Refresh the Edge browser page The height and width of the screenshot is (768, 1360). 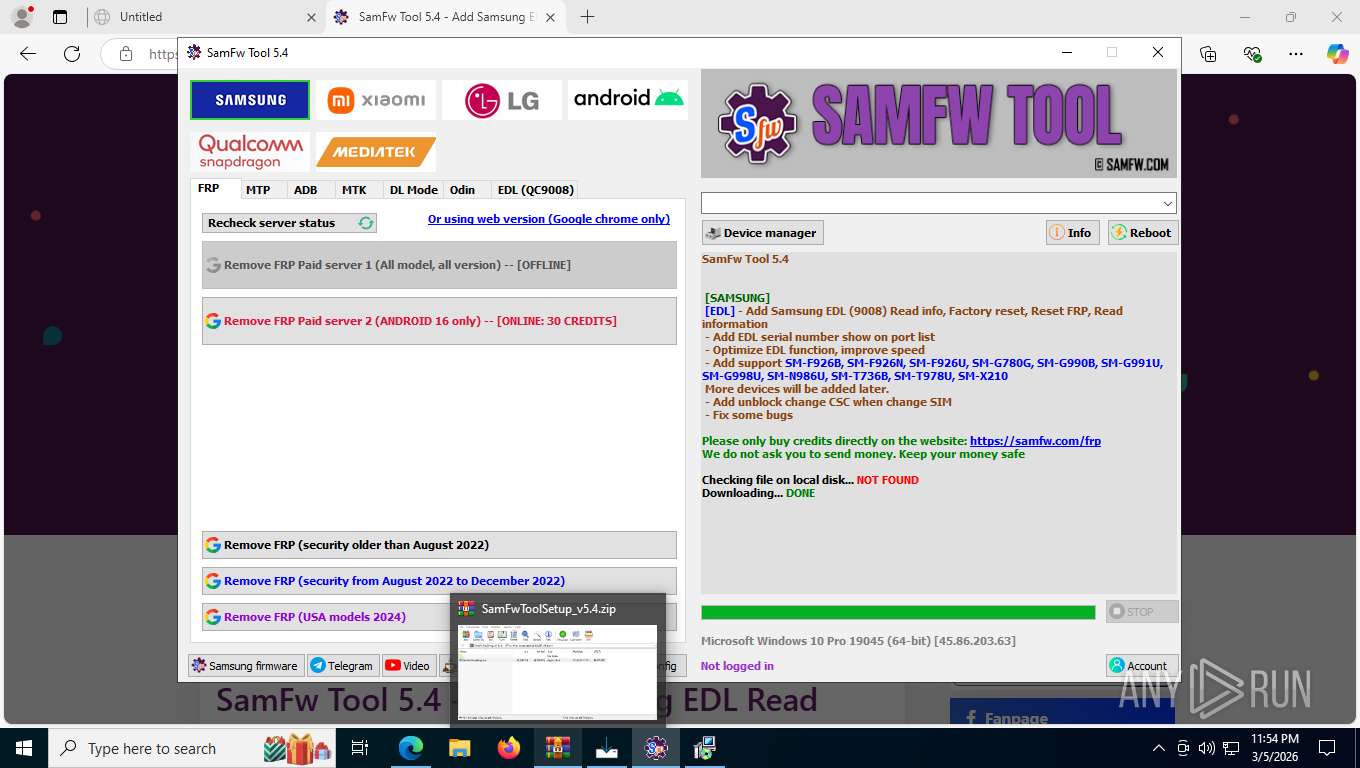[x=71, y=54]
